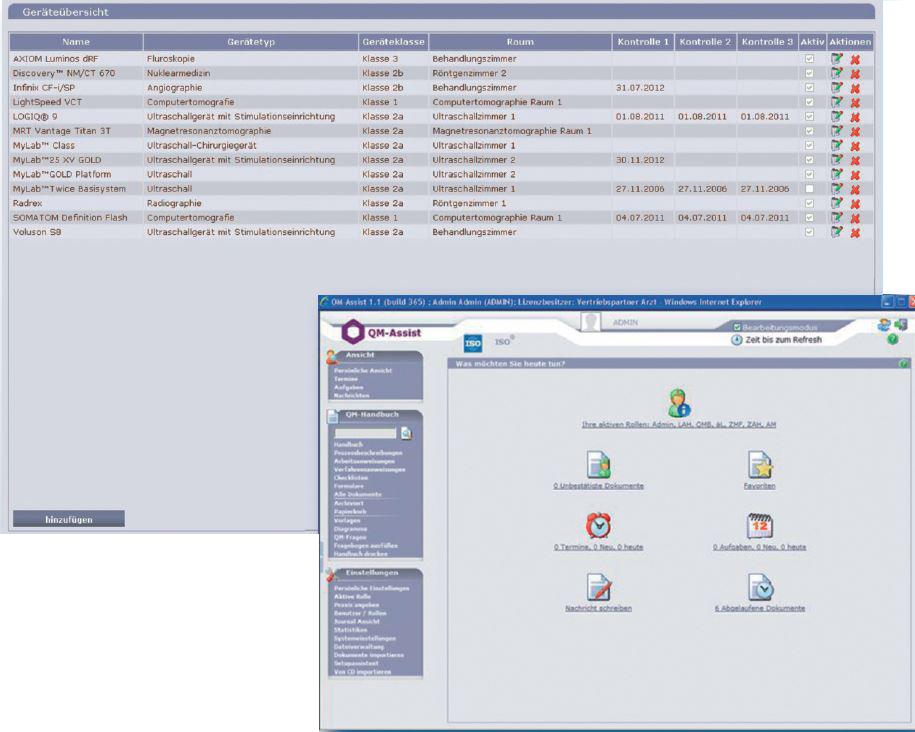Viewport: 915px width, 732px height.
Task: Sort table by Geräteklasse column header
Action: [x=393, y=42]
